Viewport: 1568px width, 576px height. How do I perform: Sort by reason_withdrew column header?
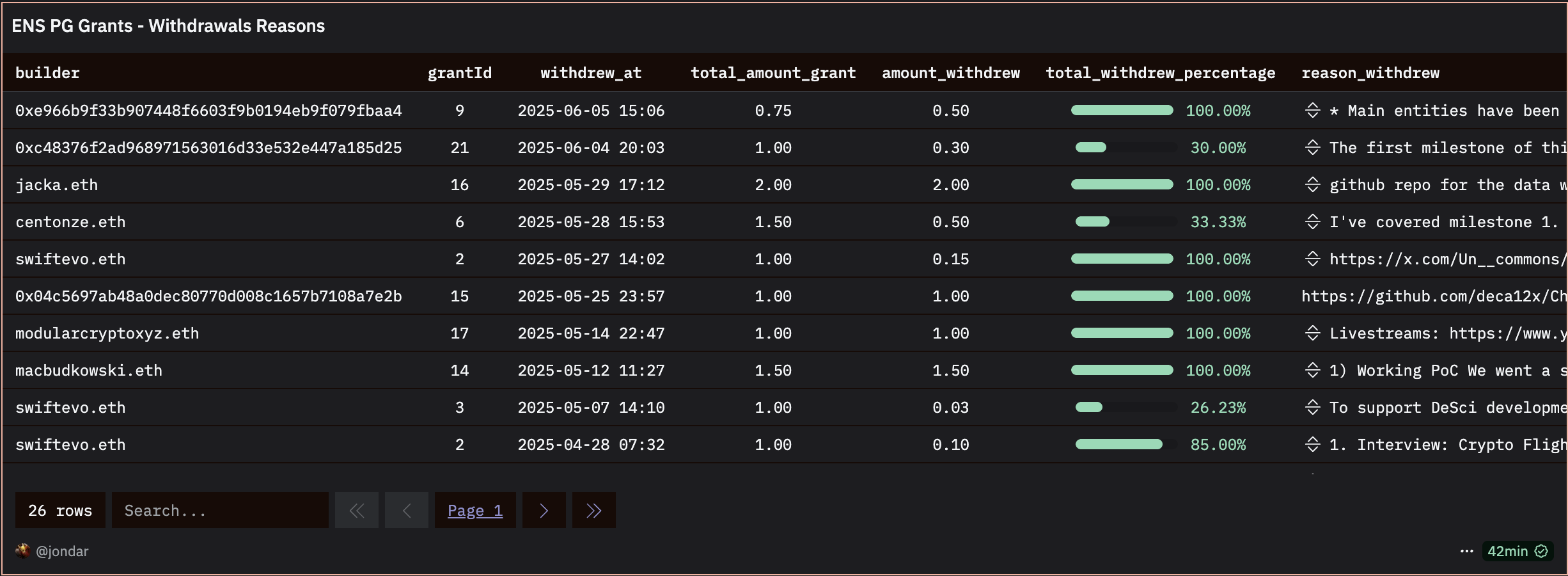pyautogui.click(x=1370, y=73)
